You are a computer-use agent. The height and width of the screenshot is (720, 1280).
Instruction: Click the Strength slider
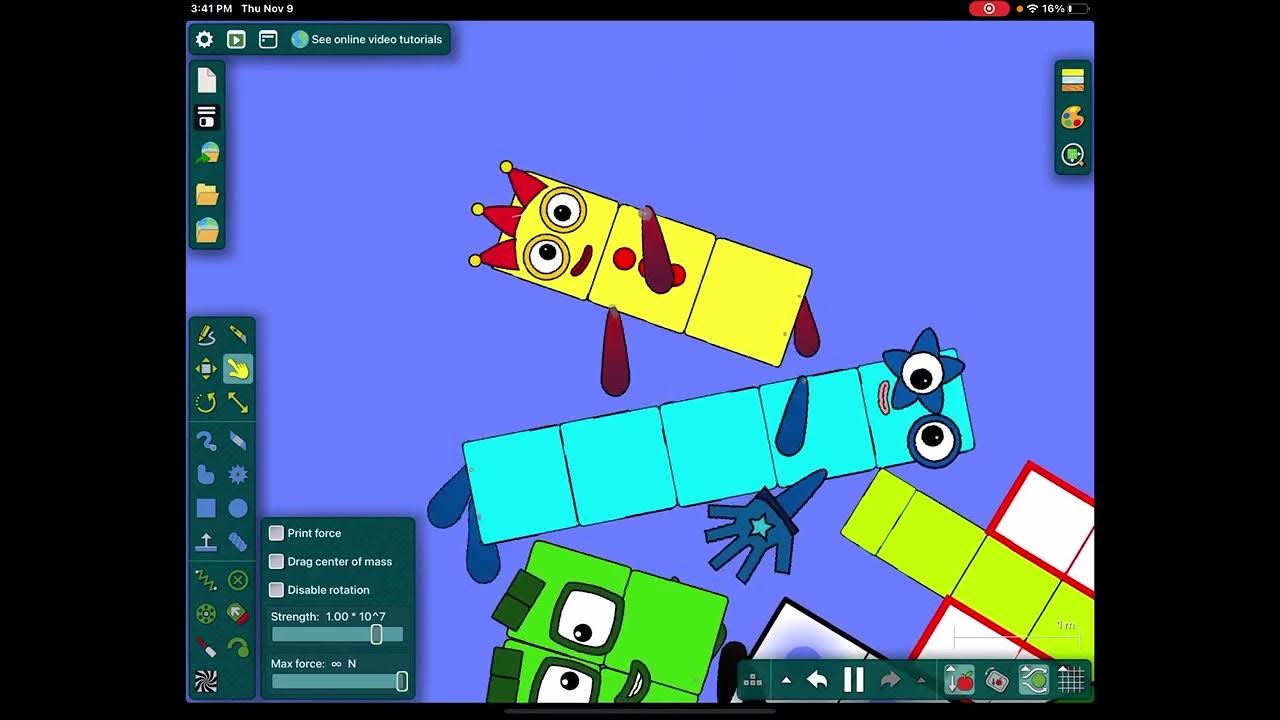[x=337, y=634]
